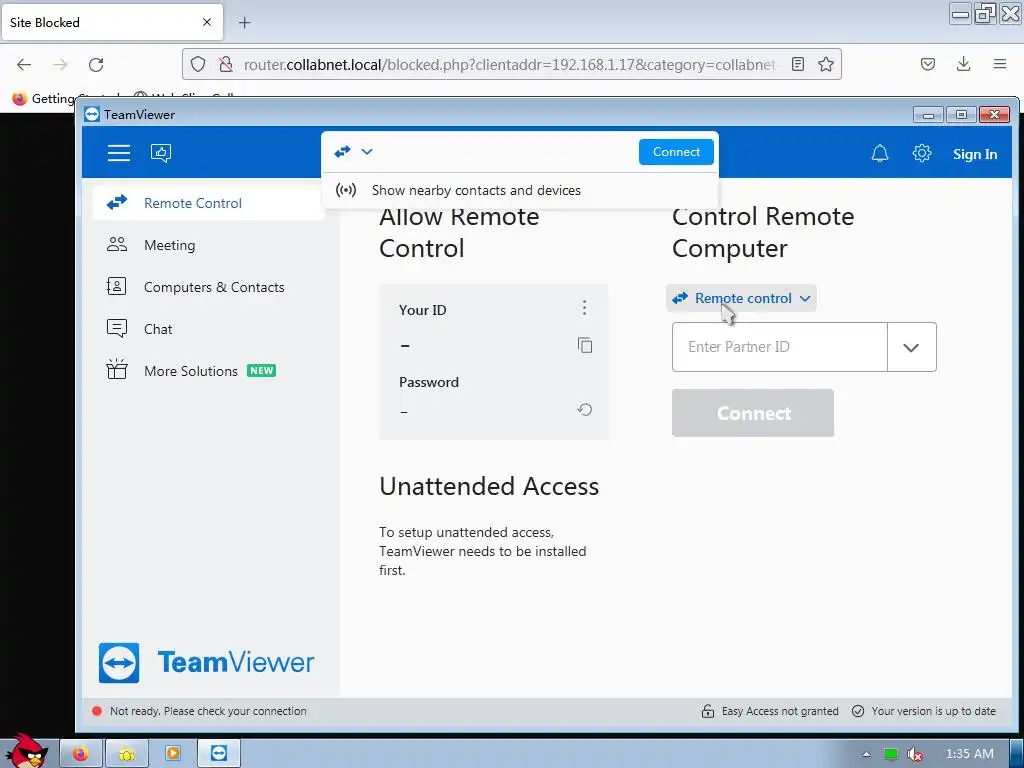The width and height of the screenshot is (1024, 768).
Task: Select the Site Blocked browser tab
Action: 111,22
